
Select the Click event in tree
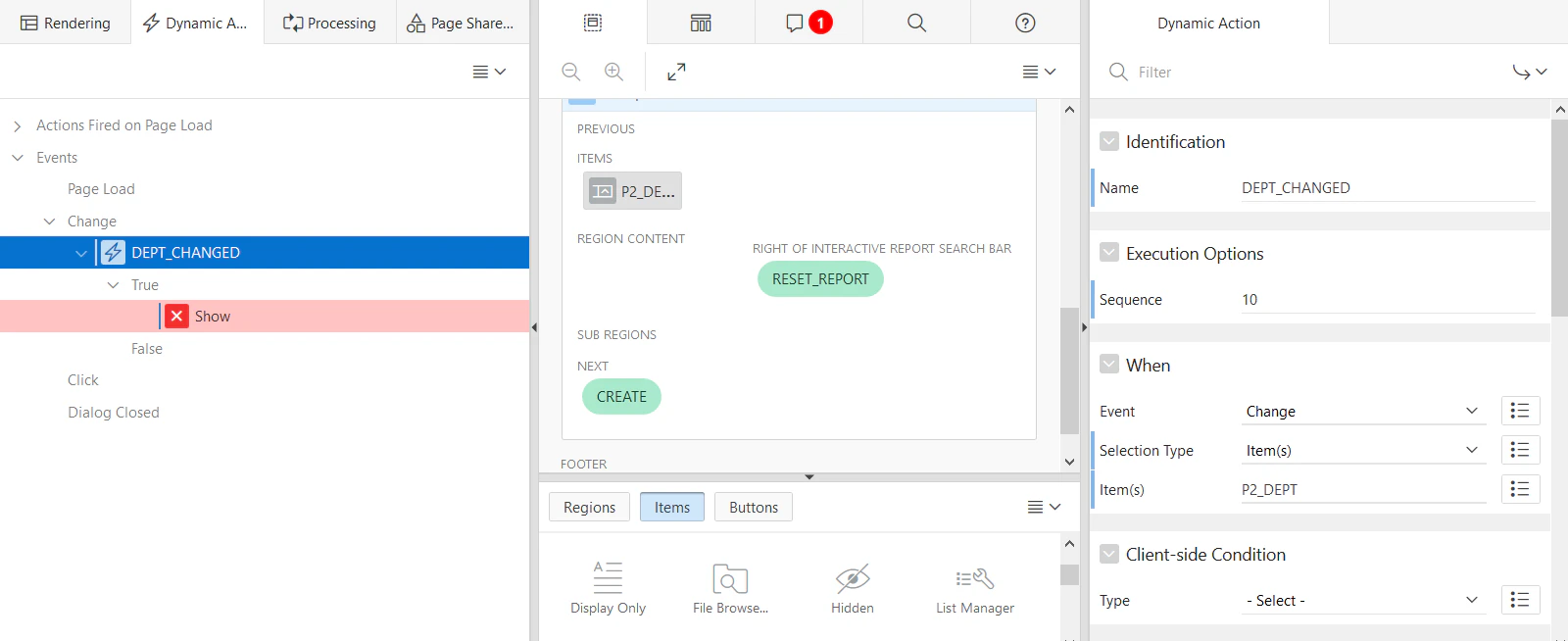(x=83, y=380)
